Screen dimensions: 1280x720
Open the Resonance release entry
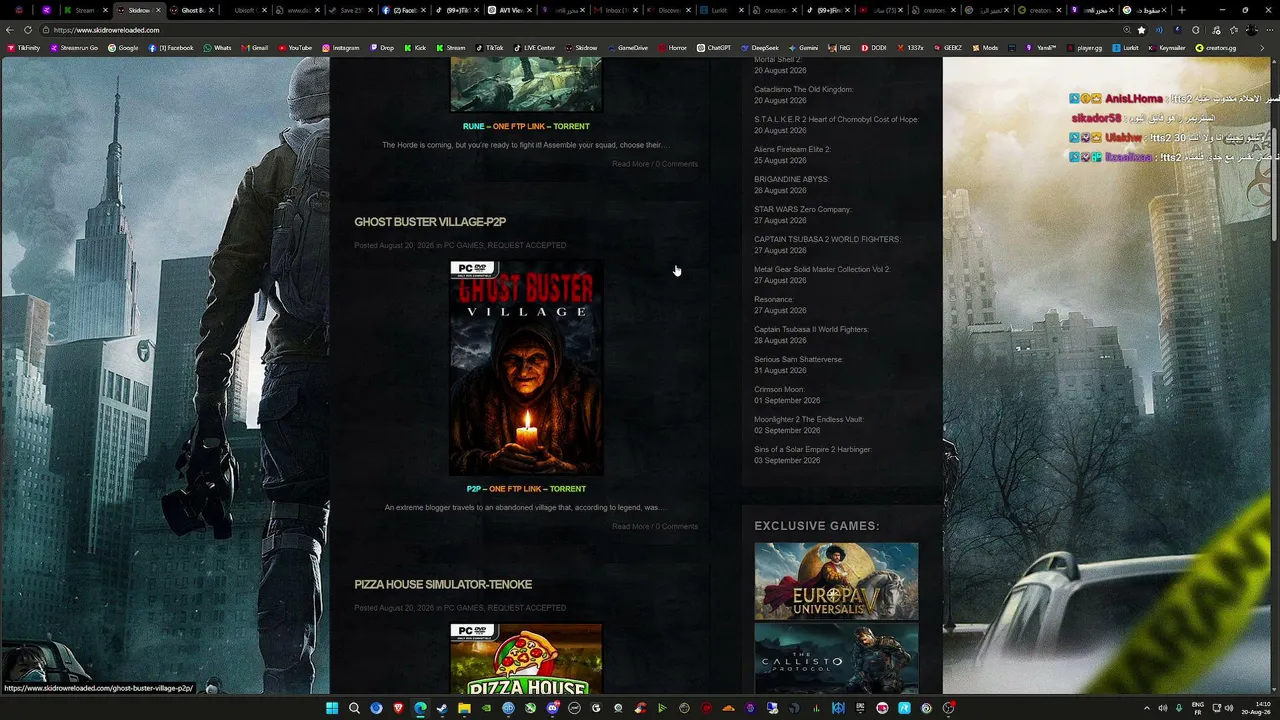click(774, 300)
